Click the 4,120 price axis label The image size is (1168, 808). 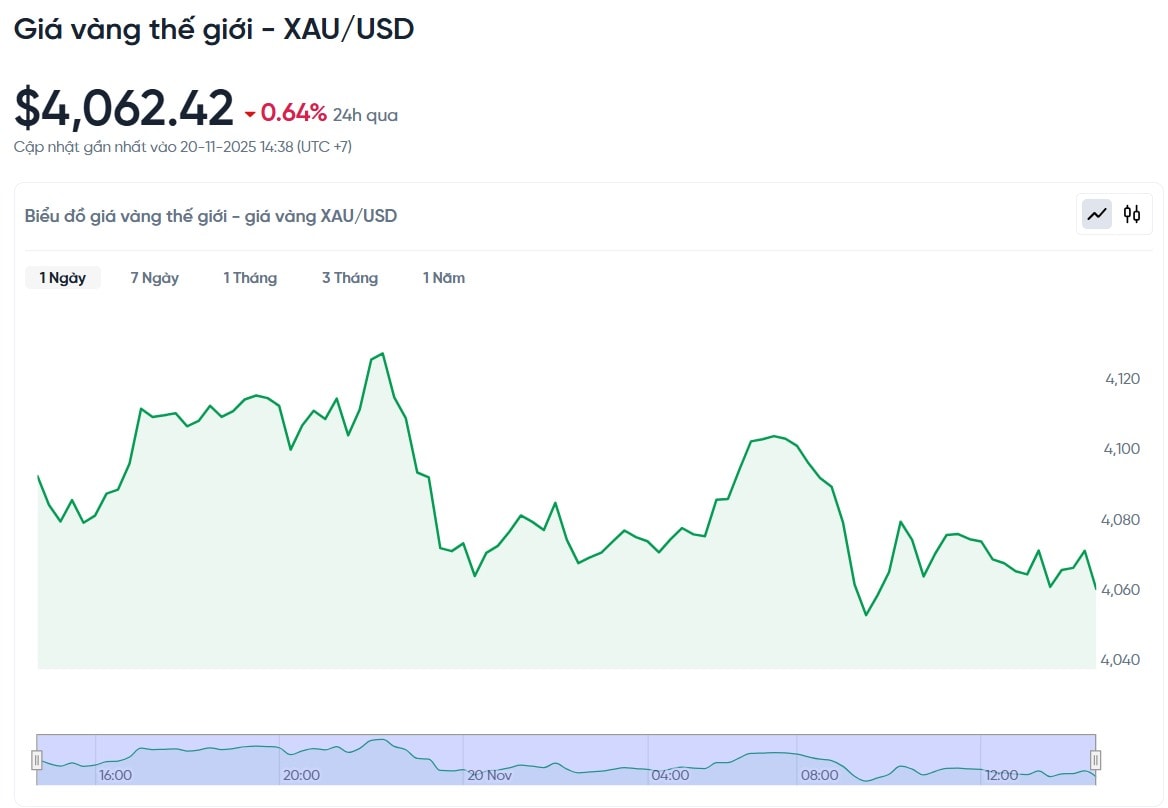tap(1122, 379)
